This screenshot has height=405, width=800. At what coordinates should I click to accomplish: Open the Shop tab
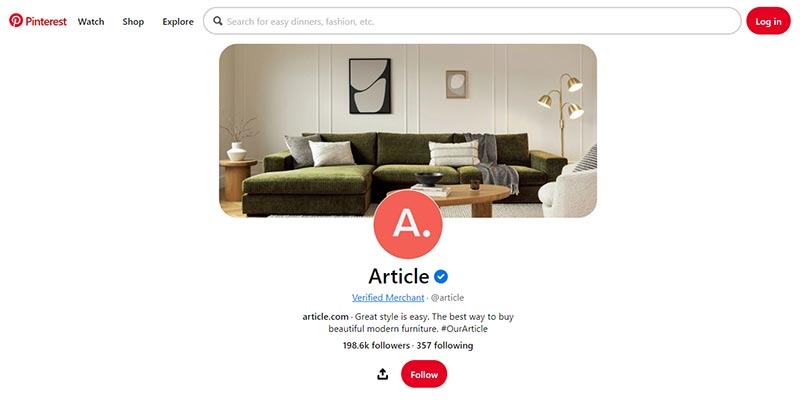click(x=133, y=21)
